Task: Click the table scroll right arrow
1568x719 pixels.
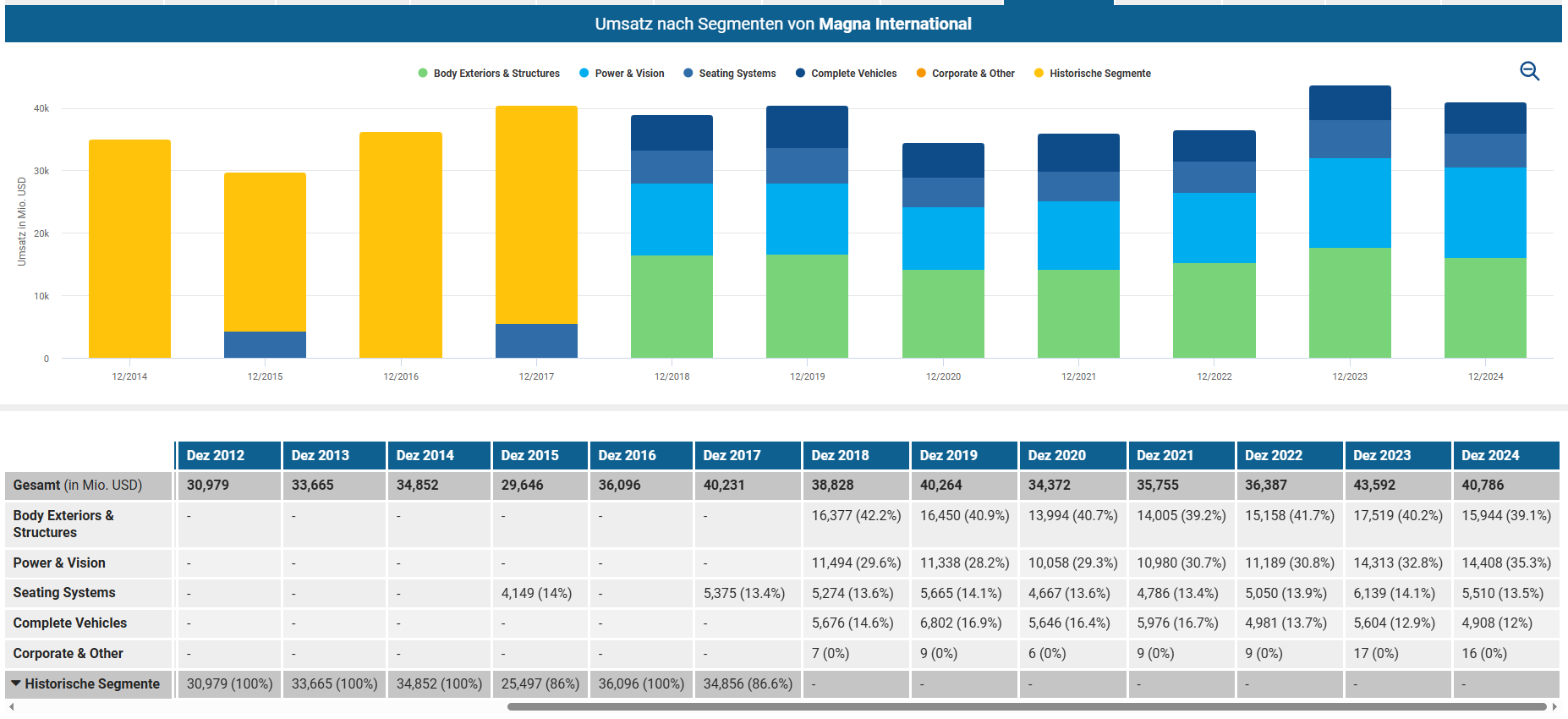Action: tap(1554, 706)
